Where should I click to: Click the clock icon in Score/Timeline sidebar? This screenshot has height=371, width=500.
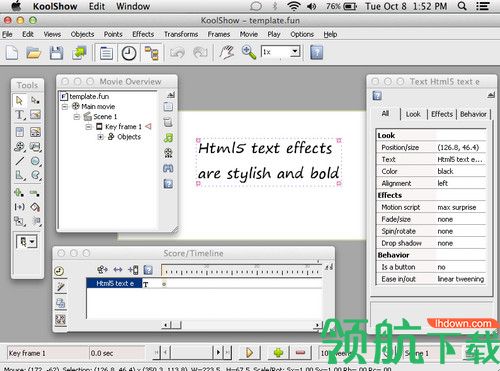pyautogui.click(x=59, y=271)
